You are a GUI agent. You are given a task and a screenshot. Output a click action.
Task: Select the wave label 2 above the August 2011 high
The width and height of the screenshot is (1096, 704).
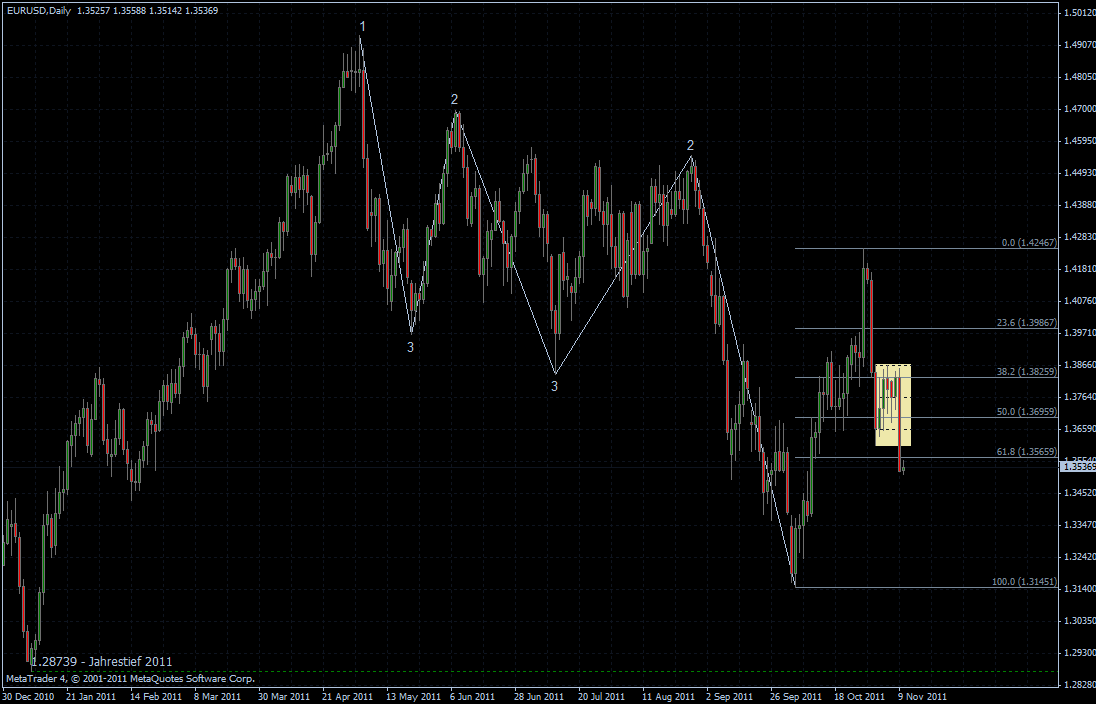tap(690, 145)
